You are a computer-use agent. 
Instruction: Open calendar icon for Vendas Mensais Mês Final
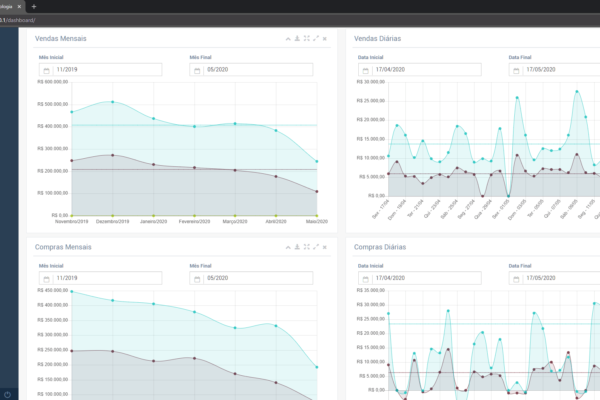pos(197,70)
